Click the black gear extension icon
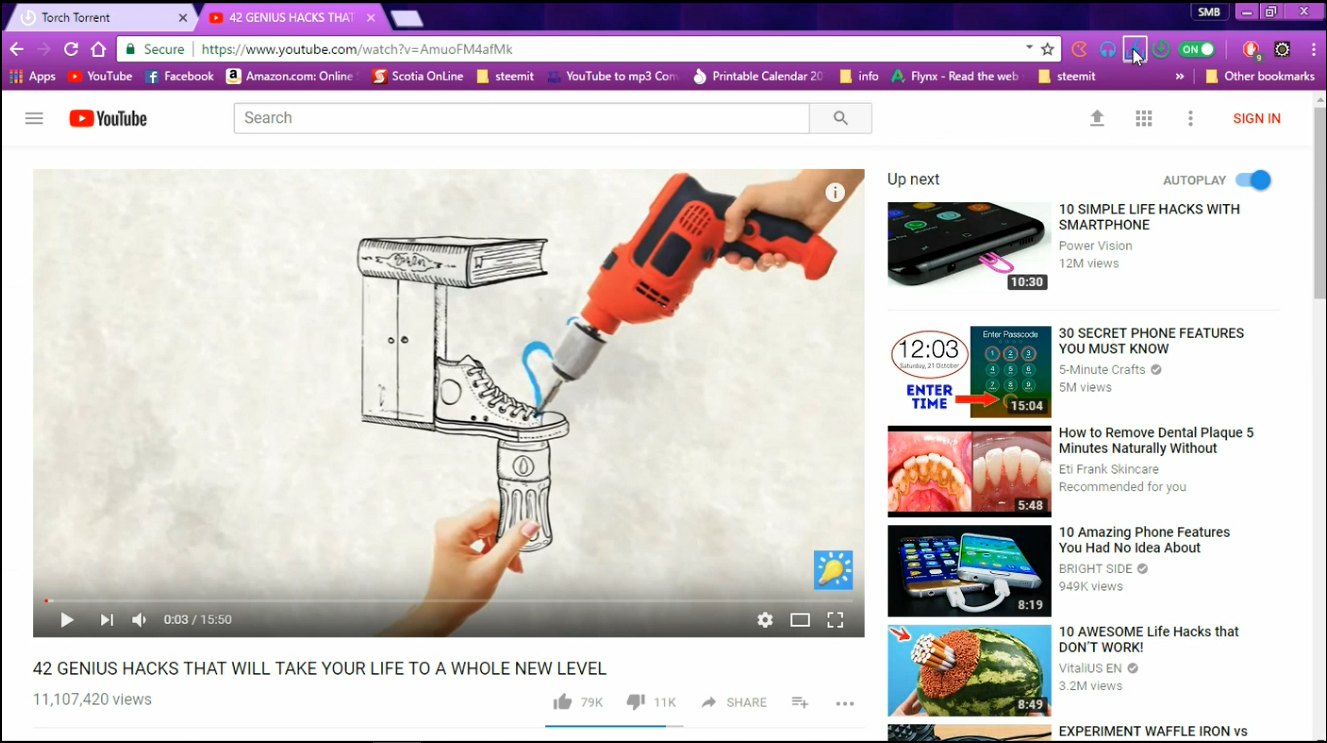 coord(1282,49)
